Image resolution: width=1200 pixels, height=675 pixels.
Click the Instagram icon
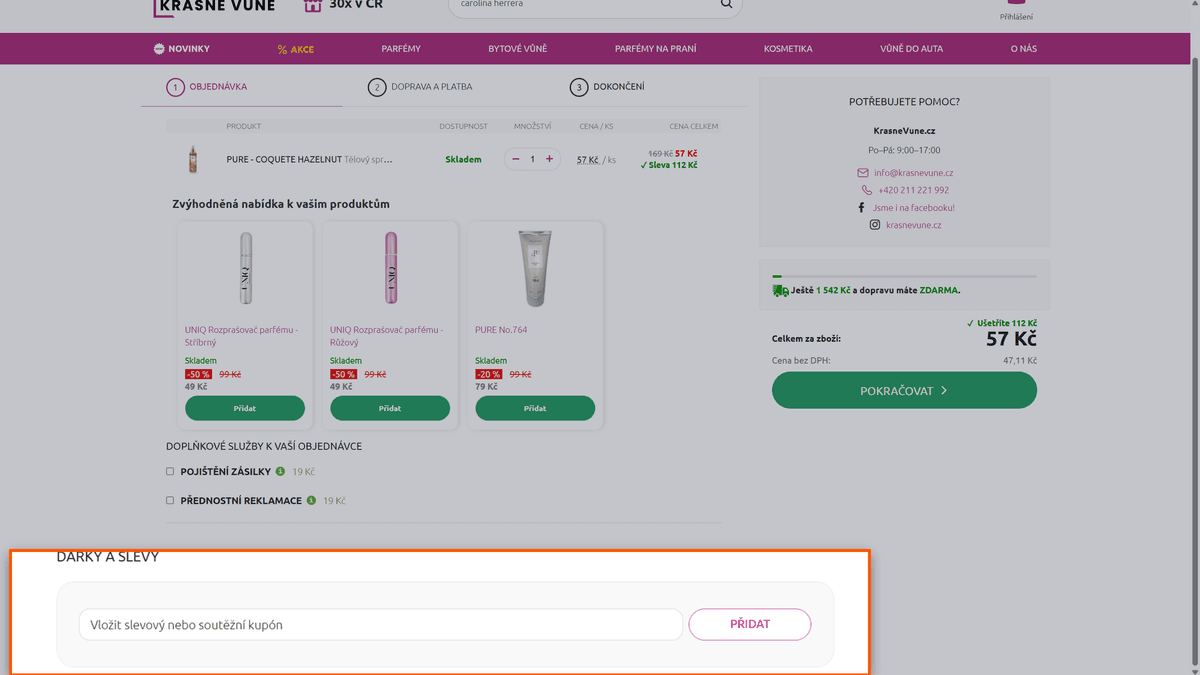[x=875, y=225]
